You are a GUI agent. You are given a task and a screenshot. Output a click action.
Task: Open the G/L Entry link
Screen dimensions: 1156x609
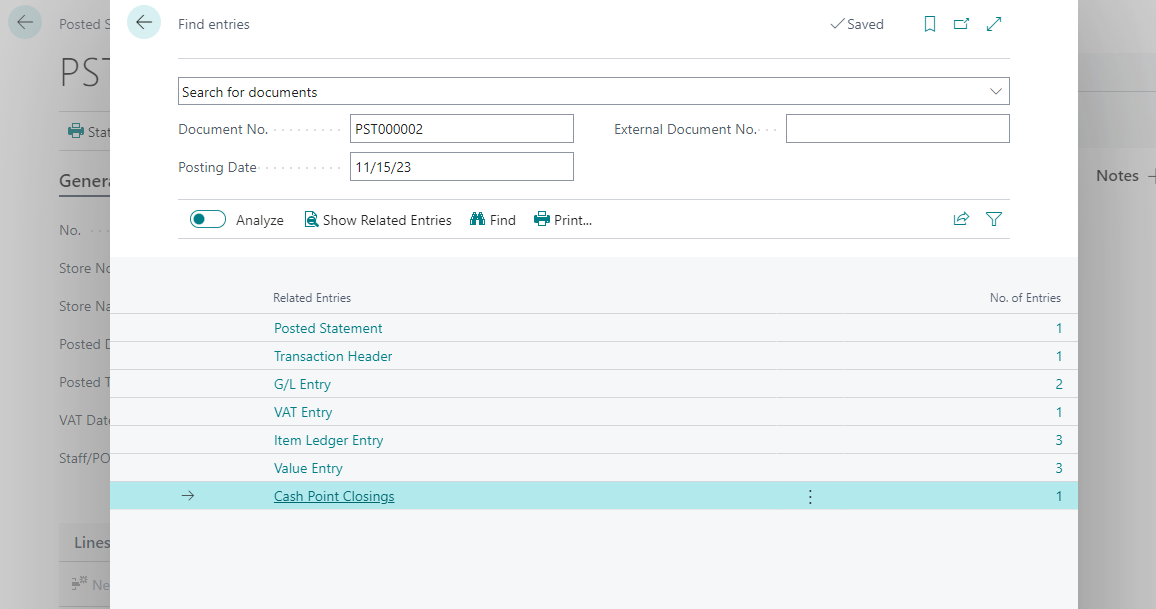tap(302, 384)
